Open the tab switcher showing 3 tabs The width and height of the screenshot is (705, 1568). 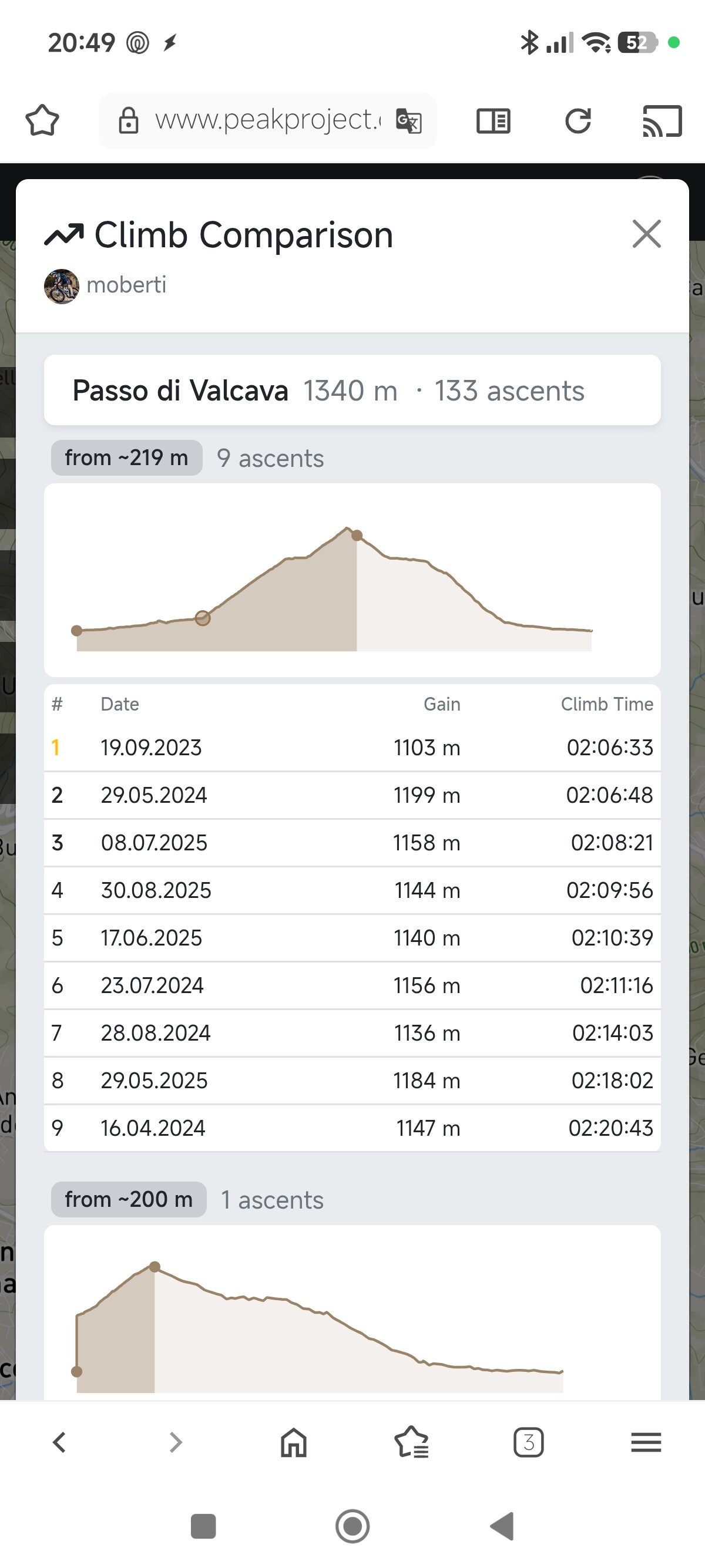point(528,1442)
